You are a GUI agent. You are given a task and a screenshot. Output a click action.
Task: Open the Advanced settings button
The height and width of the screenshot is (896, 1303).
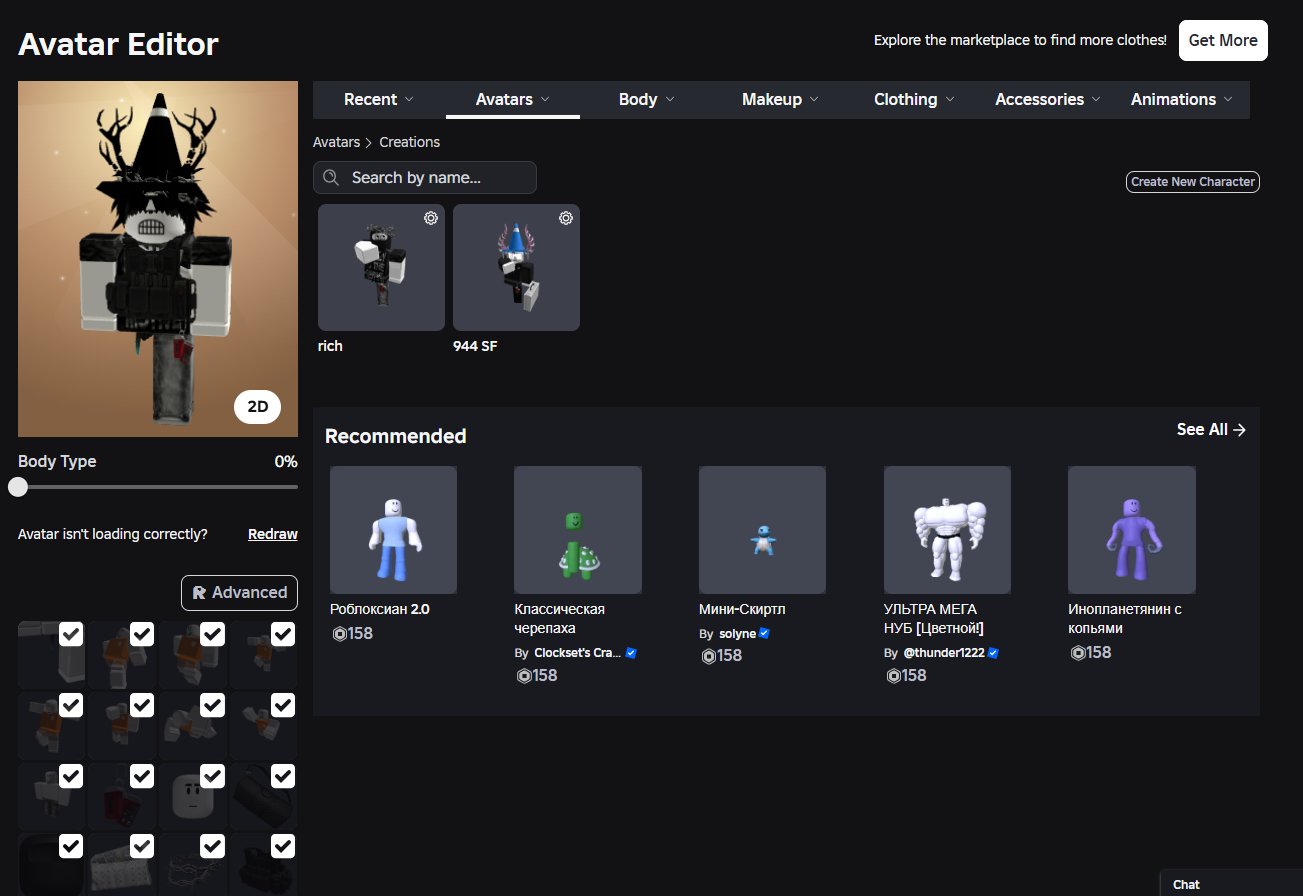click(239, 593)
